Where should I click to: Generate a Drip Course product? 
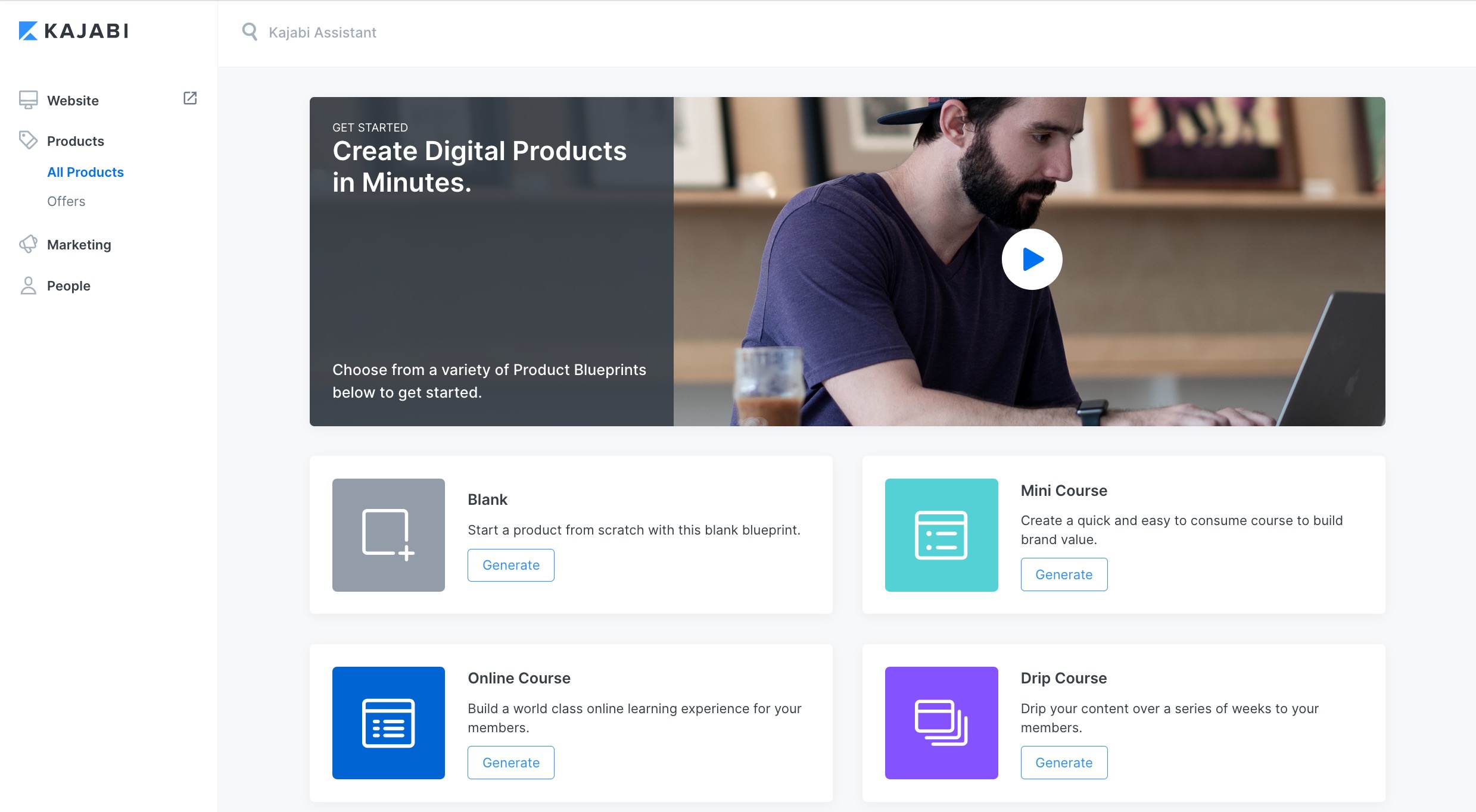[x=1064, y=763]
